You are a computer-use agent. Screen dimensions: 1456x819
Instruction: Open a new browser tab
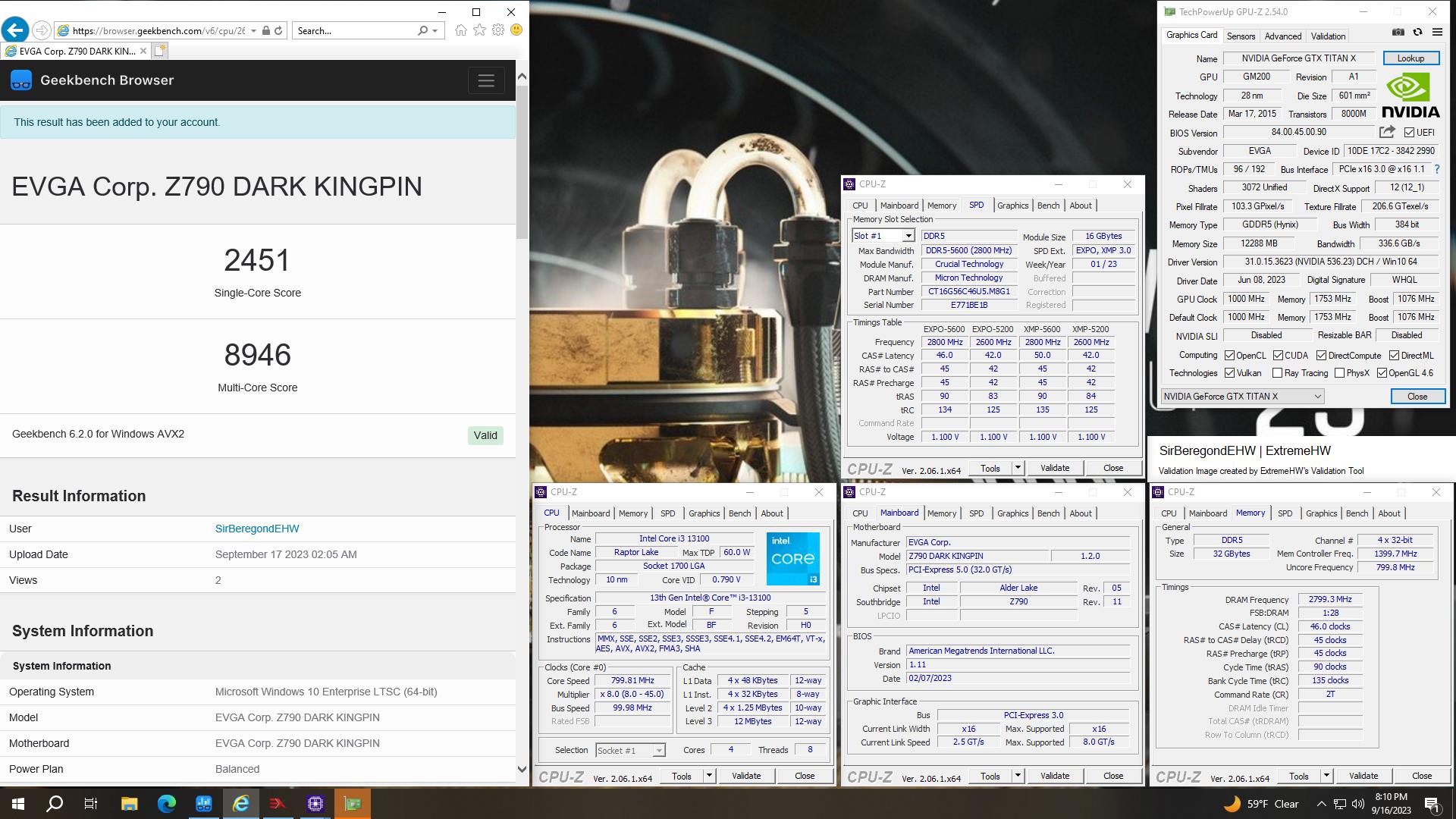pyautogui.click(x=159, y=51)
